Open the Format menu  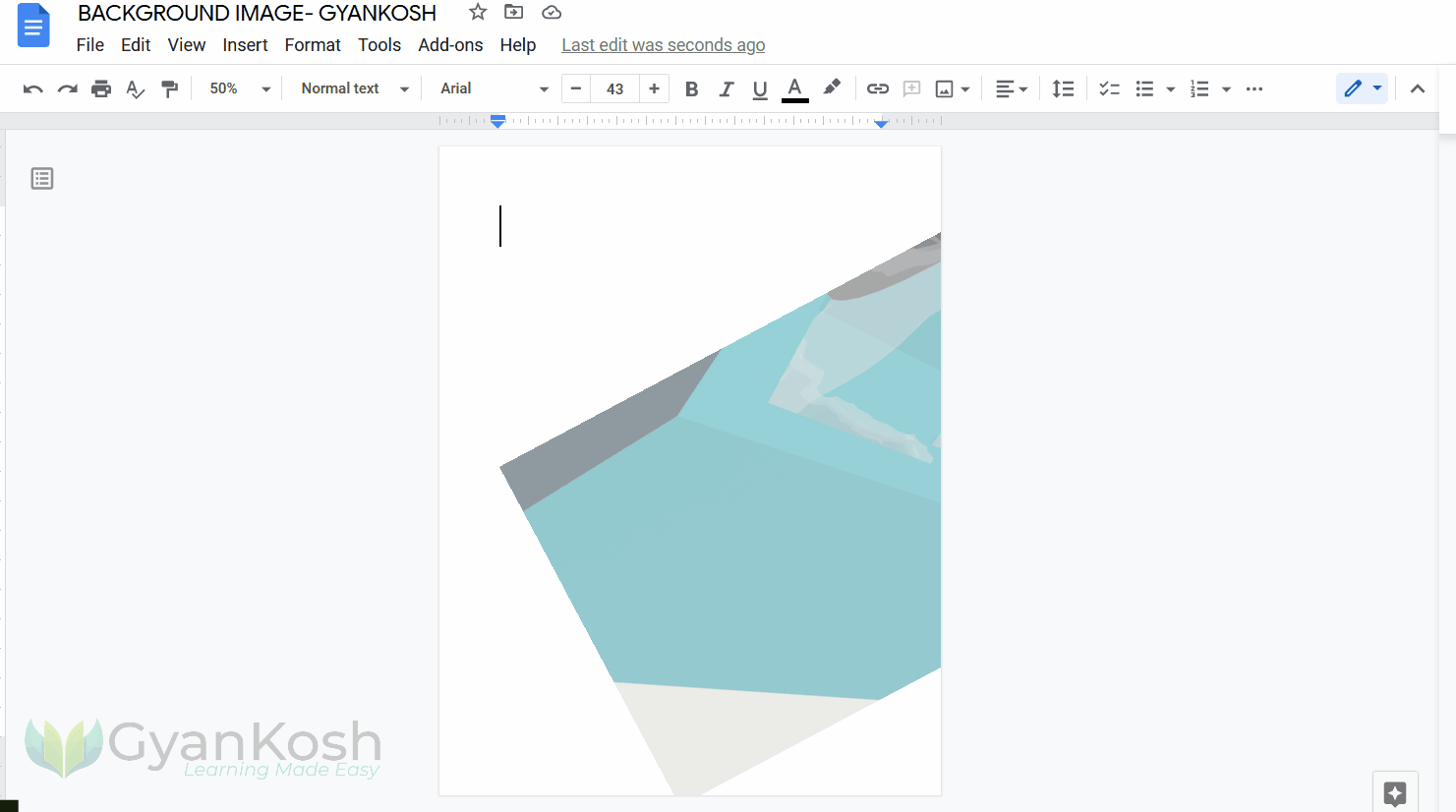pos(312,44)
